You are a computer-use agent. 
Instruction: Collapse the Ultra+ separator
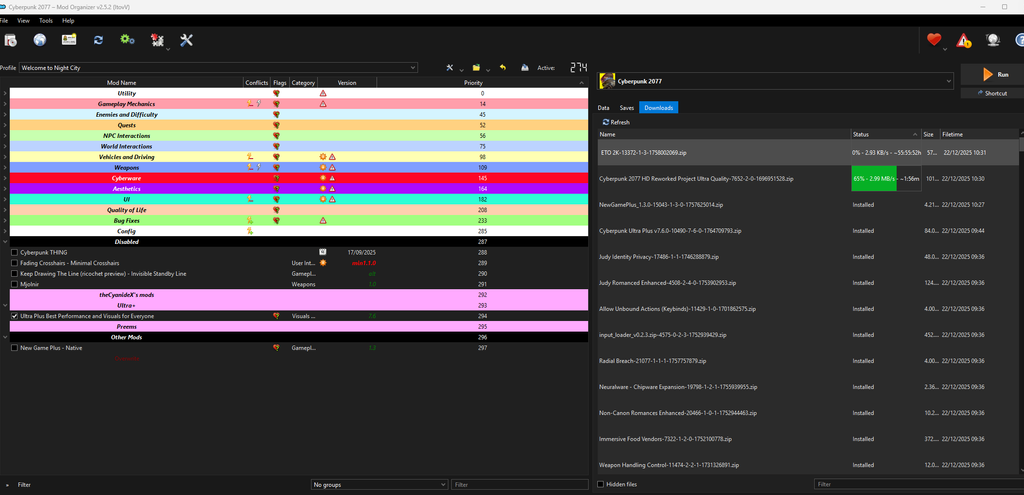click(5, 306)
